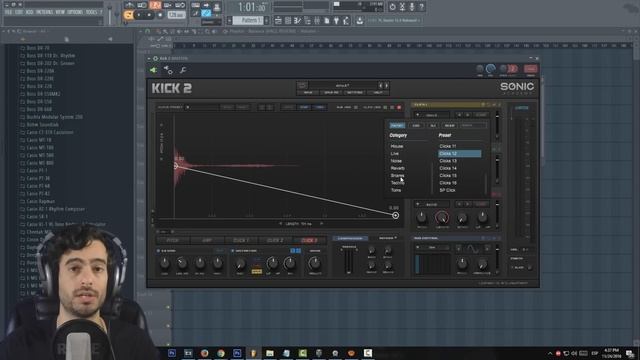Switch to the CLICK 1 tab

241,240
